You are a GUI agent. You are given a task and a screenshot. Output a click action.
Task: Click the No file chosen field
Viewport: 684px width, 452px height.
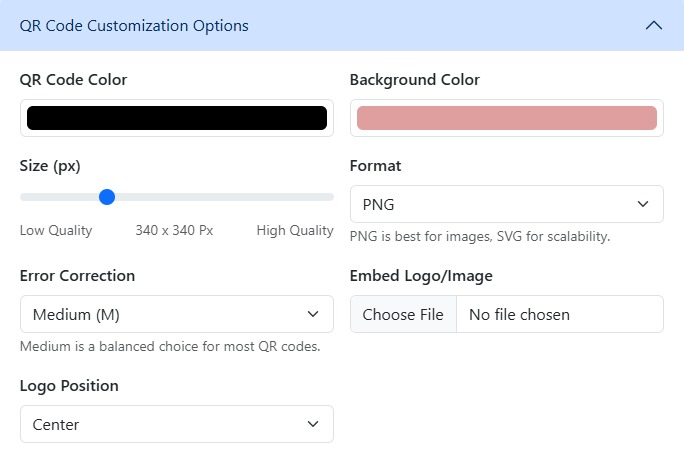click(560, 314)
